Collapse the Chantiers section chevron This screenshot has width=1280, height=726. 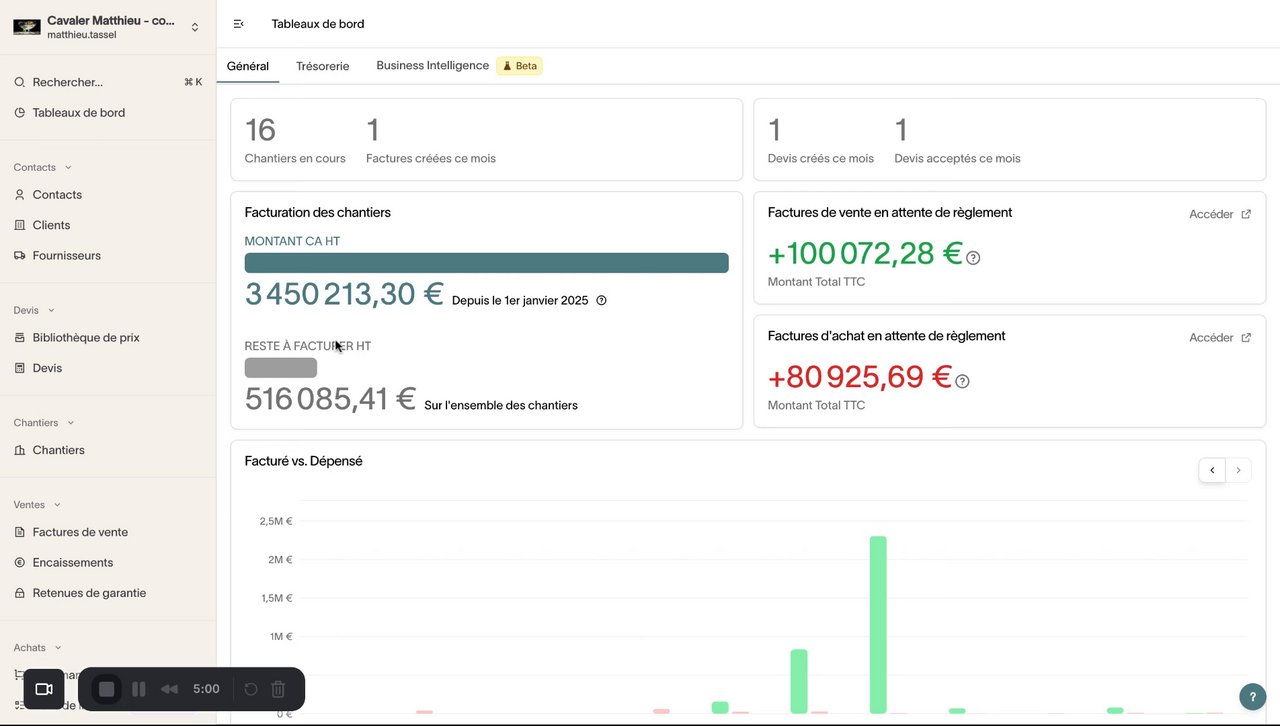(70, 423)
